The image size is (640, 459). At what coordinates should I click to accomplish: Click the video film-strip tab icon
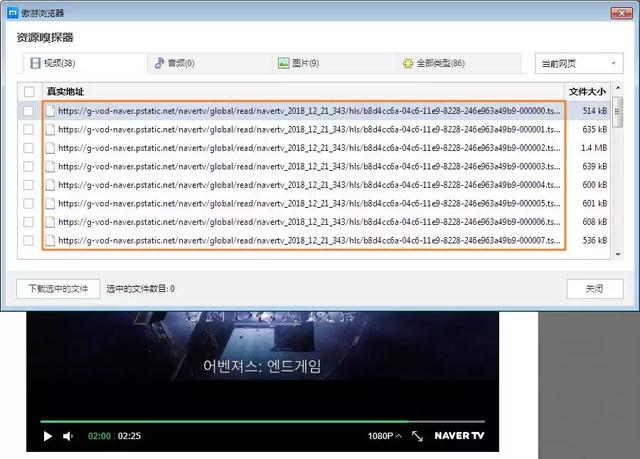(x=36, y=63)
